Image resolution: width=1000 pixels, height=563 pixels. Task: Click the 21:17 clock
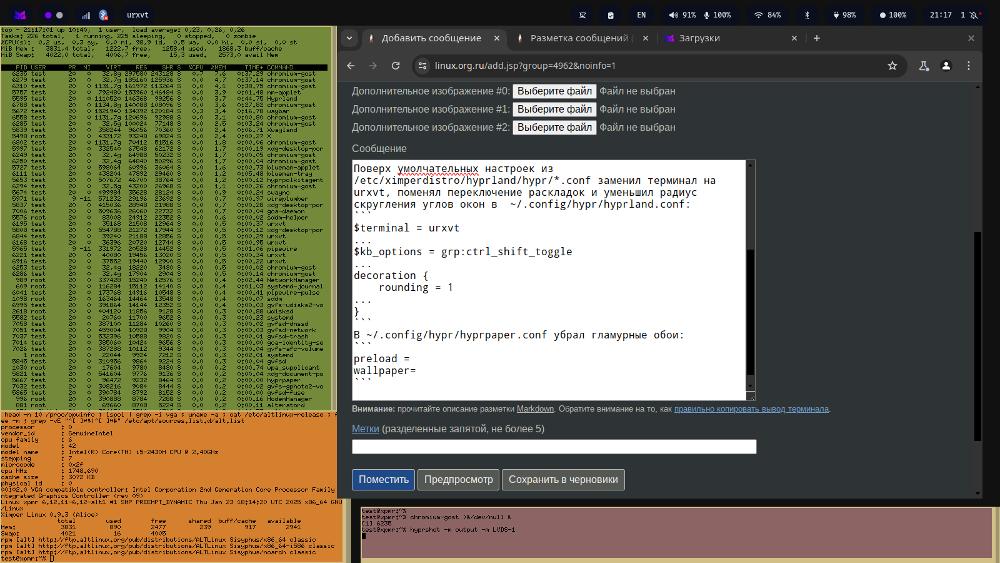click(x=940, y=15)
